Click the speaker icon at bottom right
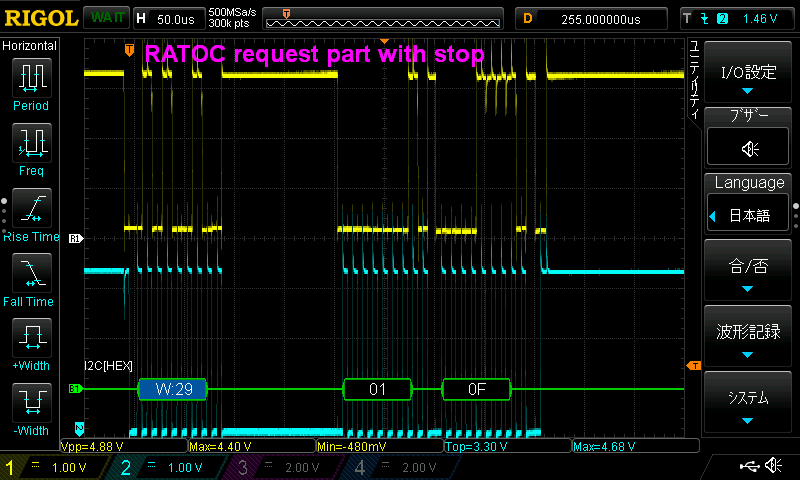Image resolution: width=800 pixels, height=480 pixels. click(774, 465)
